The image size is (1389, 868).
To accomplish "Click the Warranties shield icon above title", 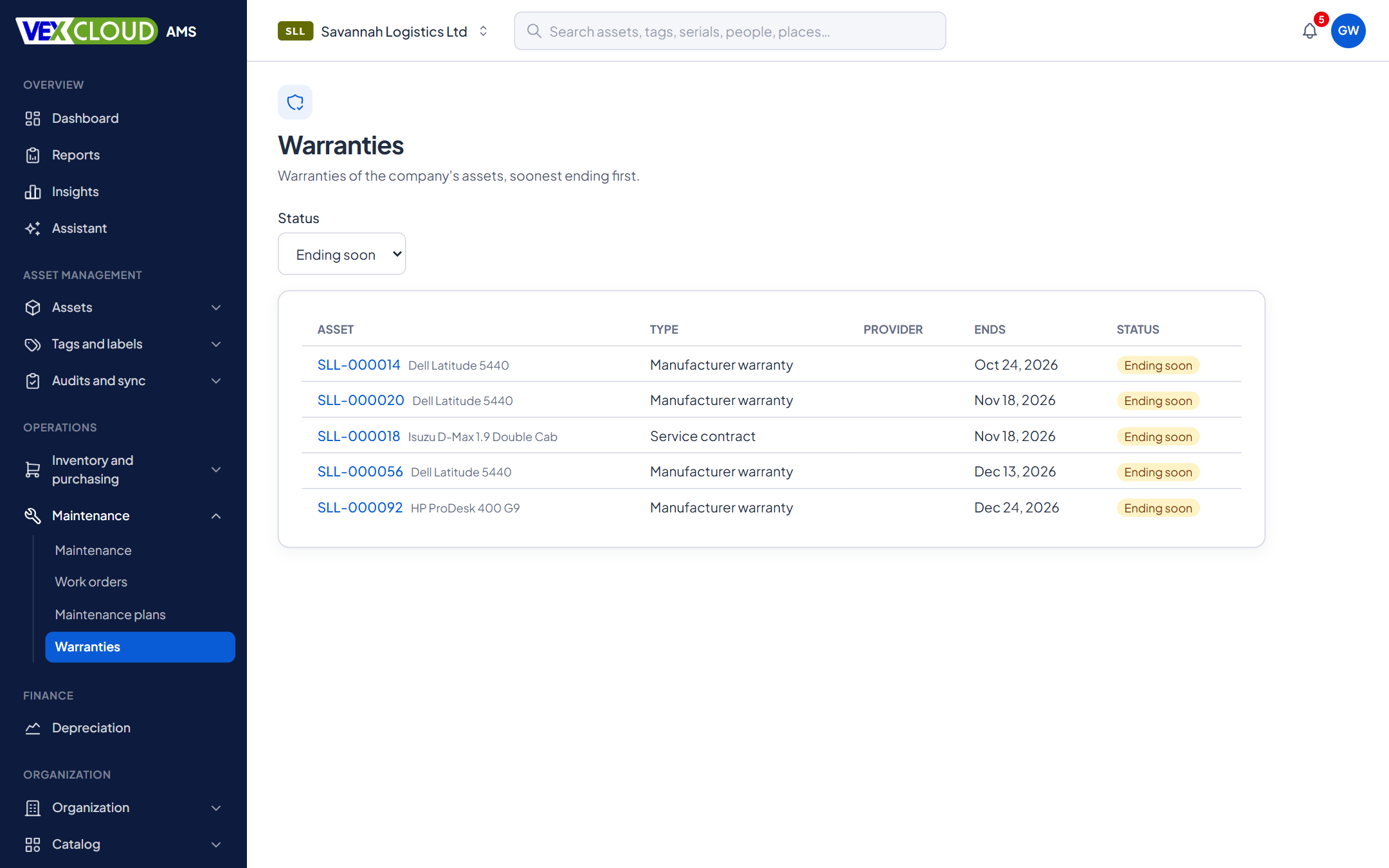I will [295, 102].
